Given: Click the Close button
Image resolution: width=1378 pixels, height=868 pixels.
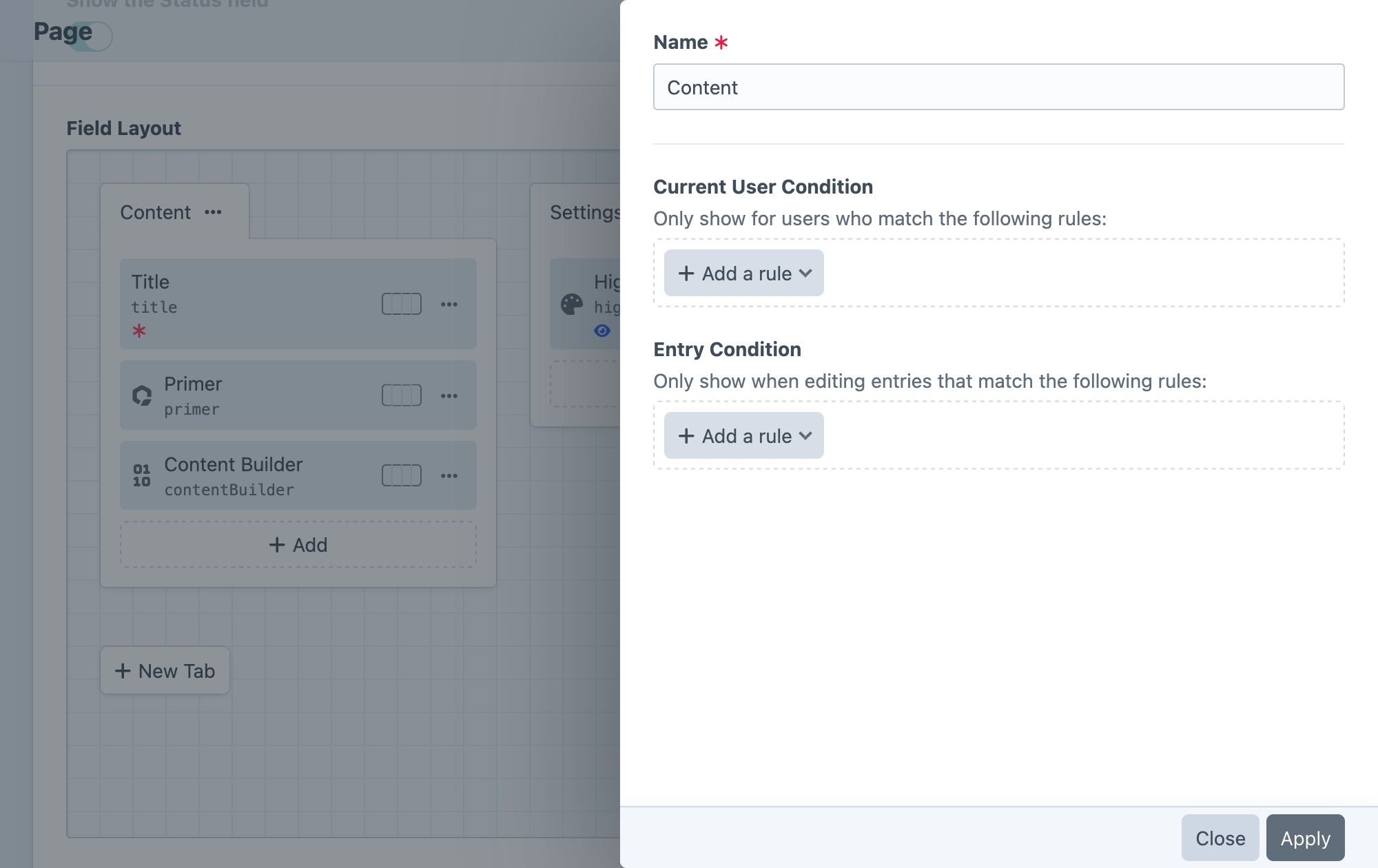Looking at the screenshot, I should click(x=1220, y=838).
